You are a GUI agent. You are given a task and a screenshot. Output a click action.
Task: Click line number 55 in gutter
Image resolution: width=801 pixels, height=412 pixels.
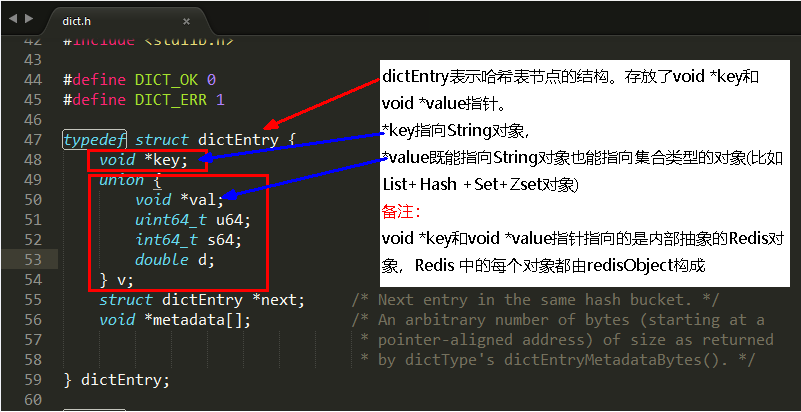coord(33,300)
